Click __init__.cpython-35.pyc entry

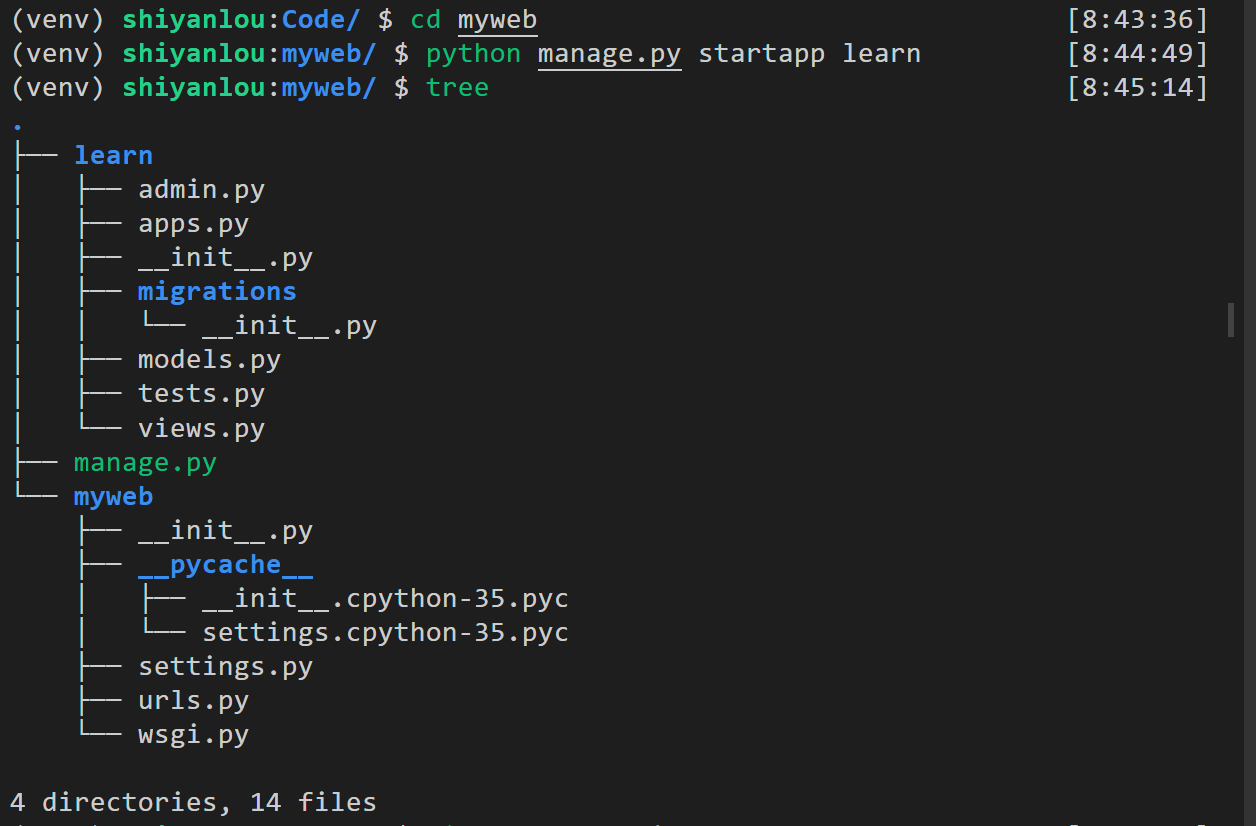385,599
